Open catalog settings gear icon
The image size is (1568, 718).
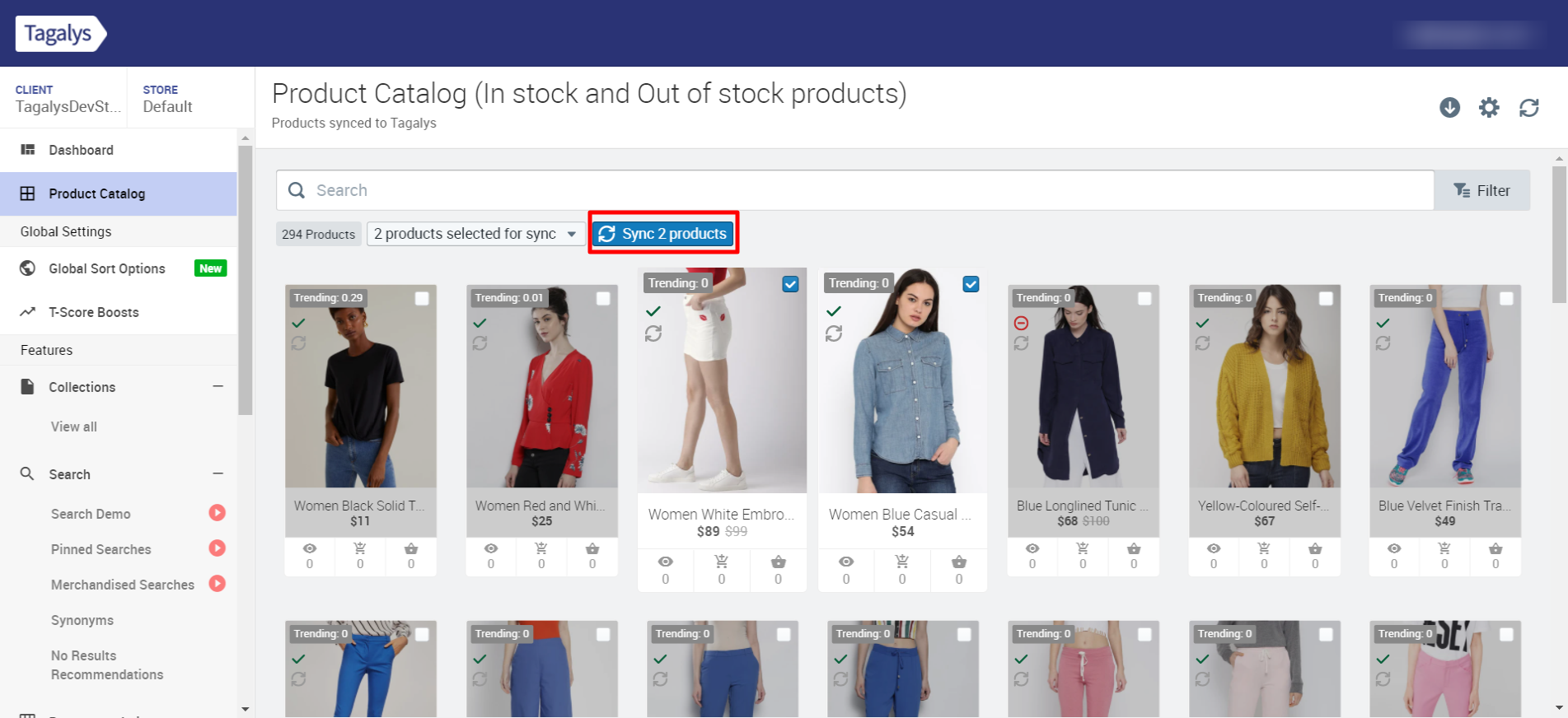click(x=1489, y=107)
